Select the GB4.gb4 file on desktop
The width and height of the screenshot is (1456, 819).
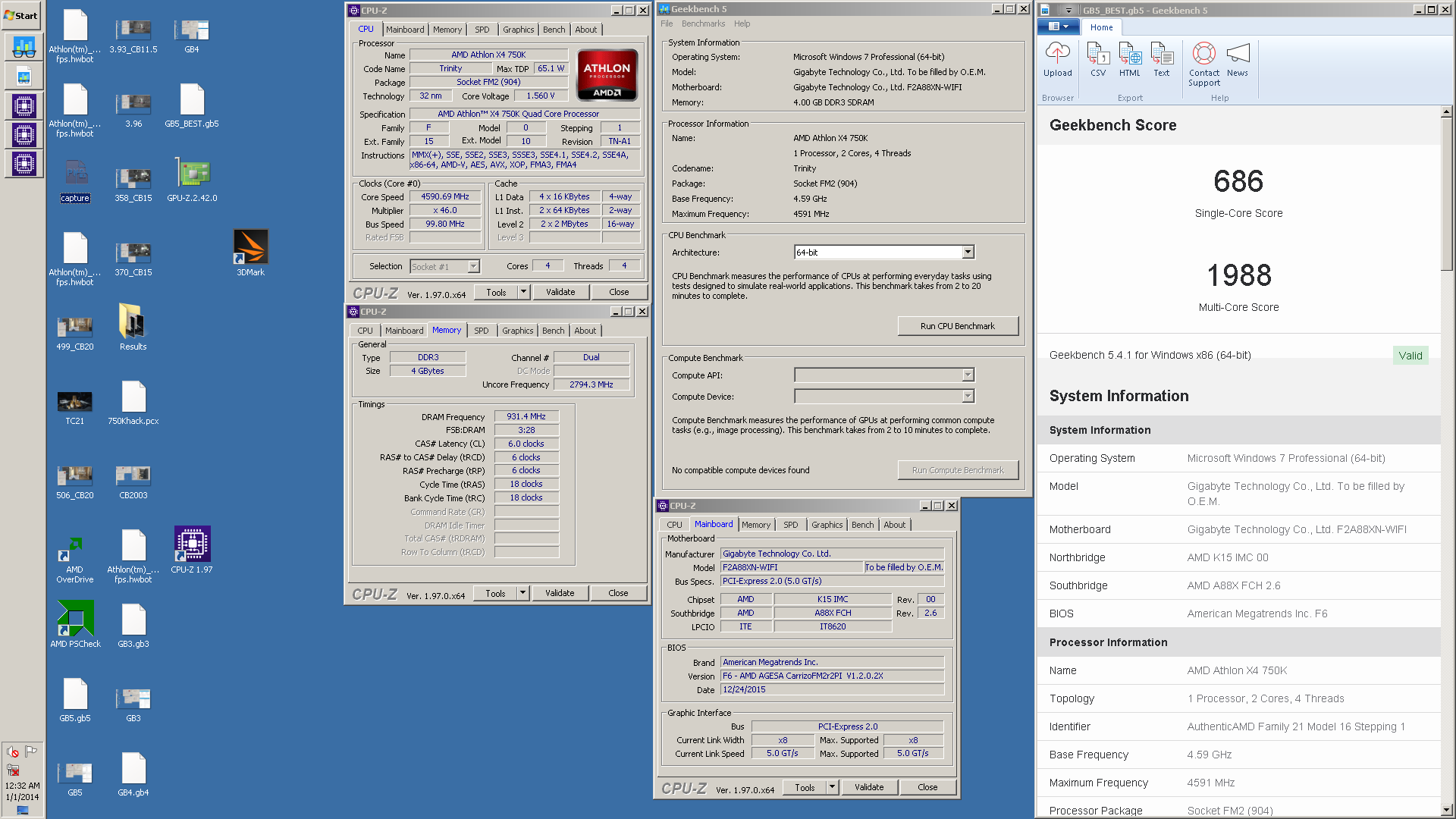pyautogui.click(x=133, y=774)
